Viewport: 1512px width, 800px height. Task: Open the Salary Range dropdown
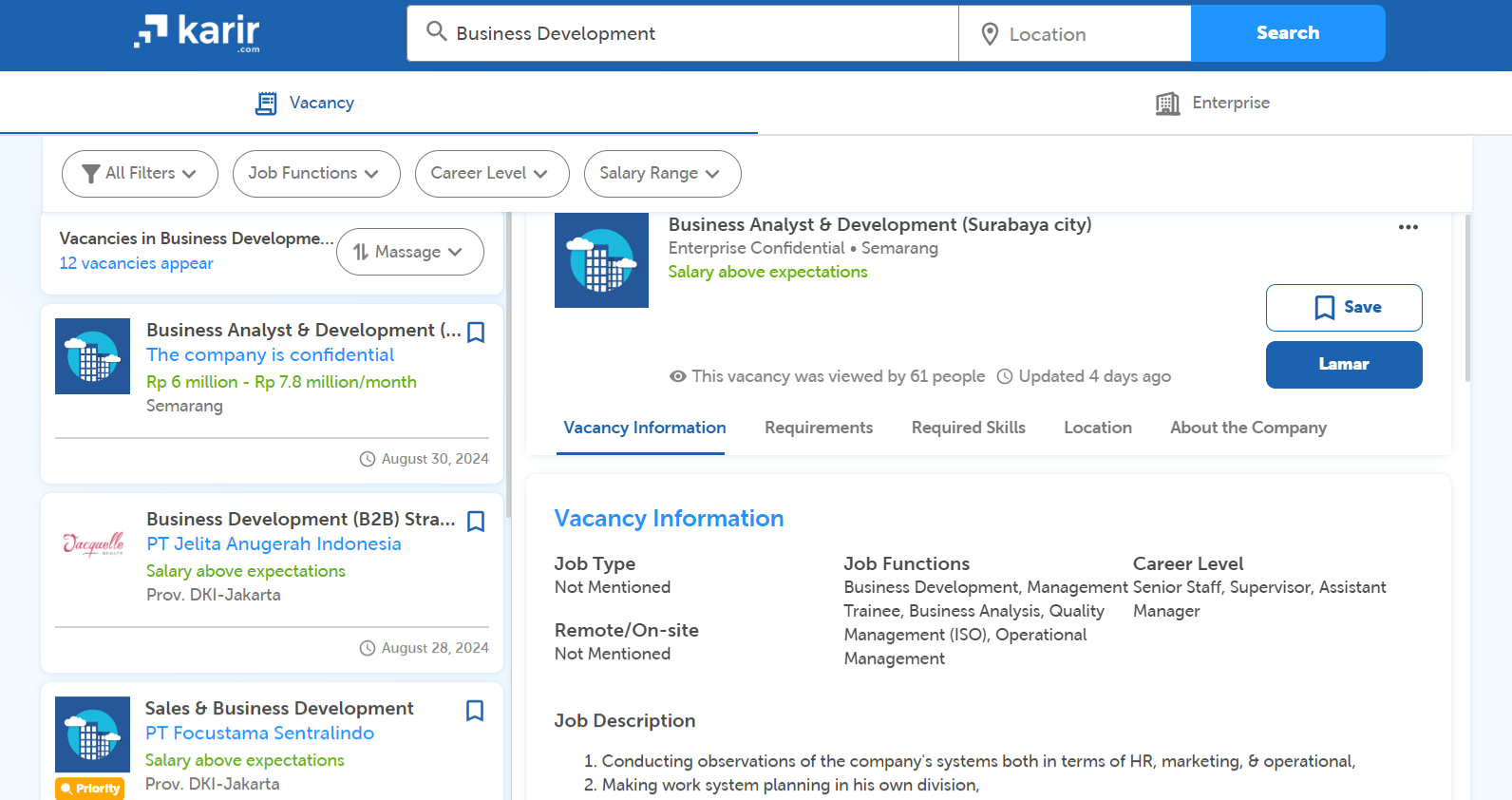tap(663, 174)
